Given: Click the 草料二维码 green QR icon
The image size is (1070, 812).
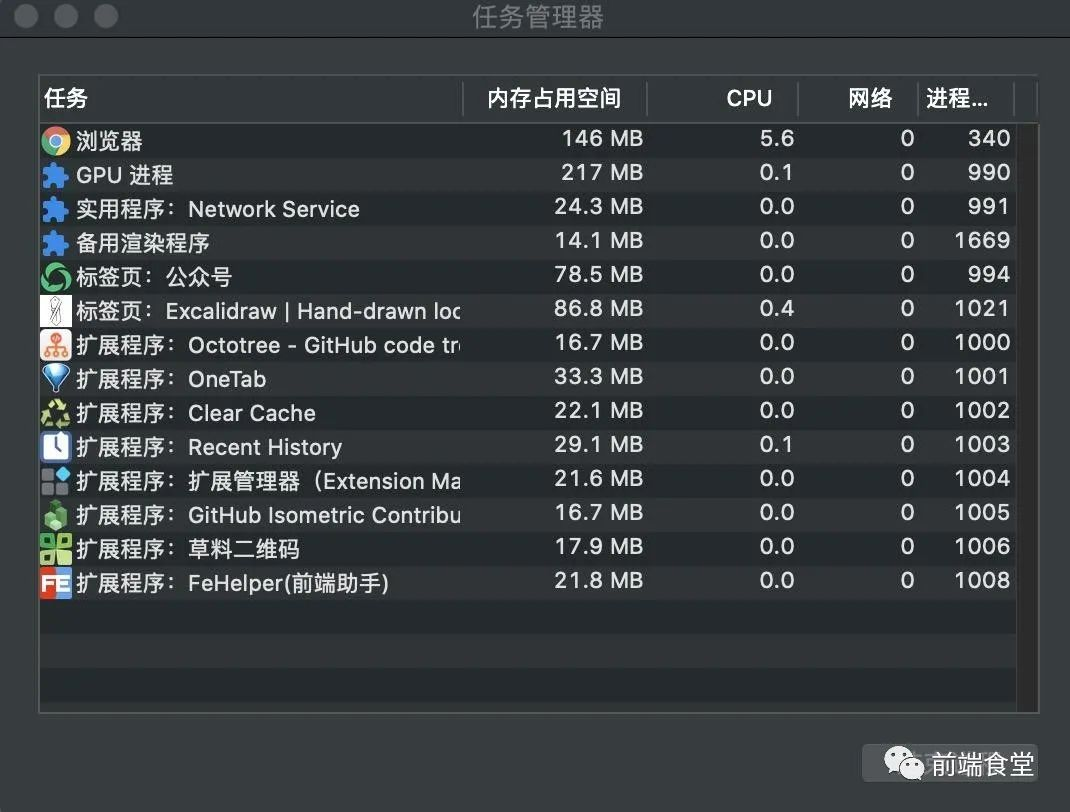Looking at the screenshot, I should pyautogui.click(x=56, y=549).
